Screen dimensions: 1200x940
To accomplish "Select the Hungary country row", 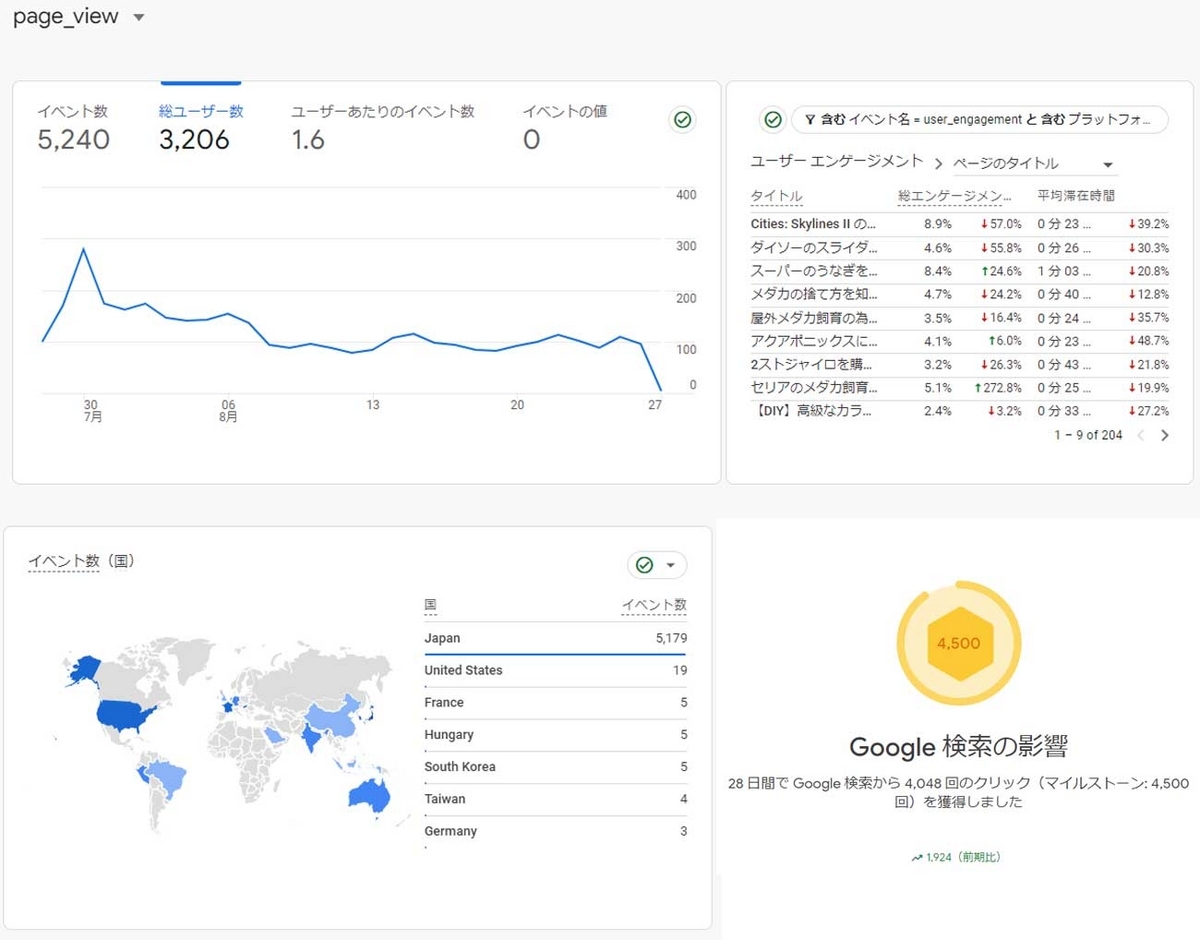I will point(555,735).
